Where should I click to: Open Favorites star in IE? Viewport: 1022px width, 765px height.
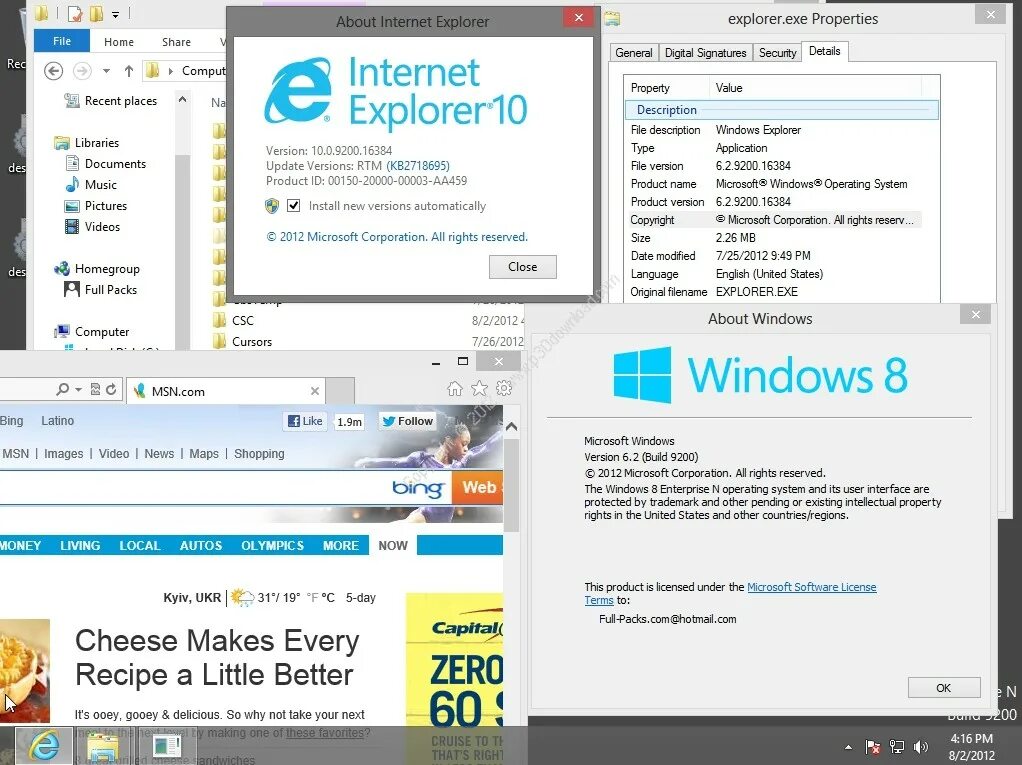(x=480, y=388)
